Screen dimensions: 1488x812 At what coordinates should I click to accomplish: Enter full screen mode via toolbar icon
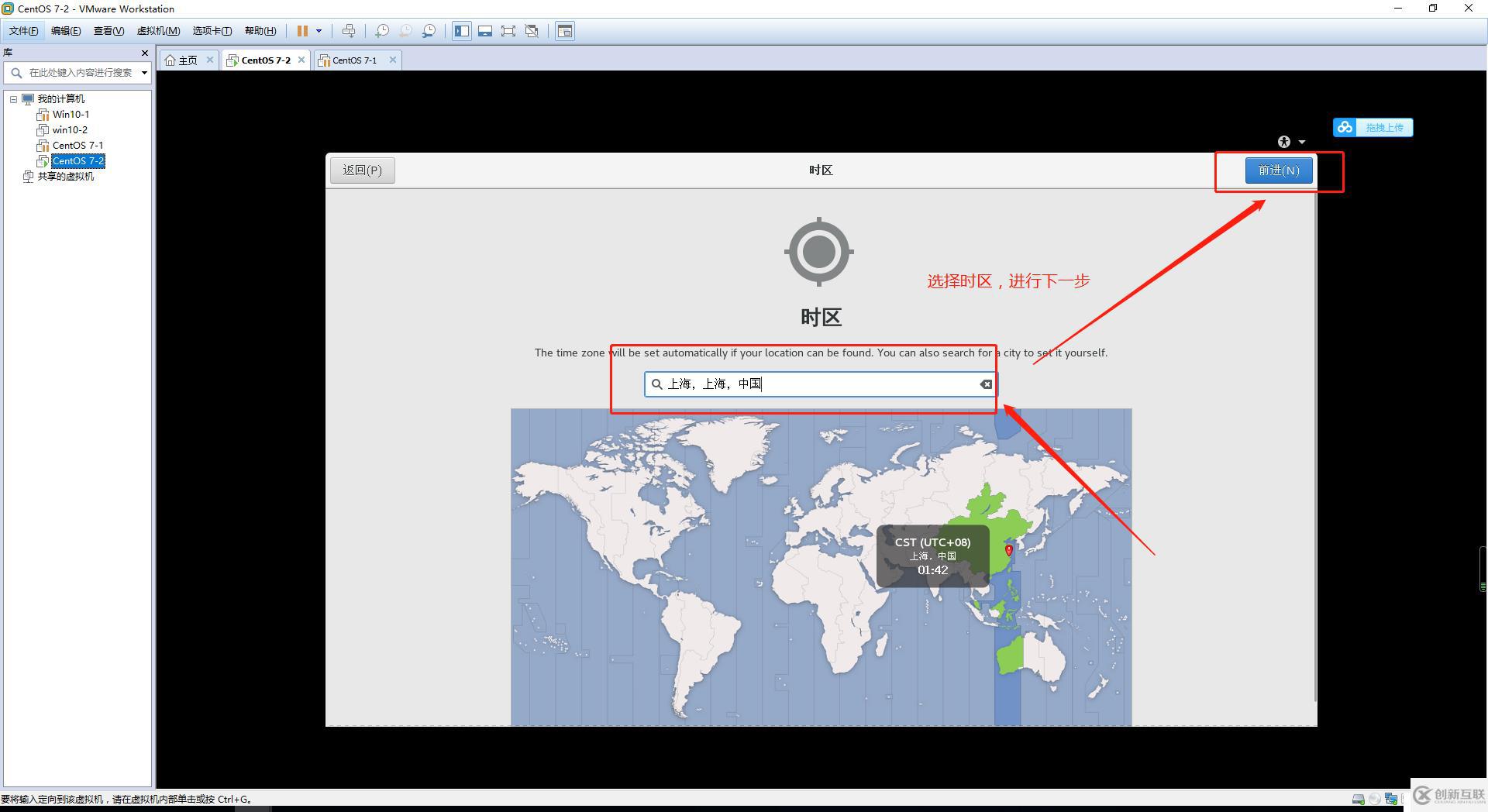click(508, 31)
